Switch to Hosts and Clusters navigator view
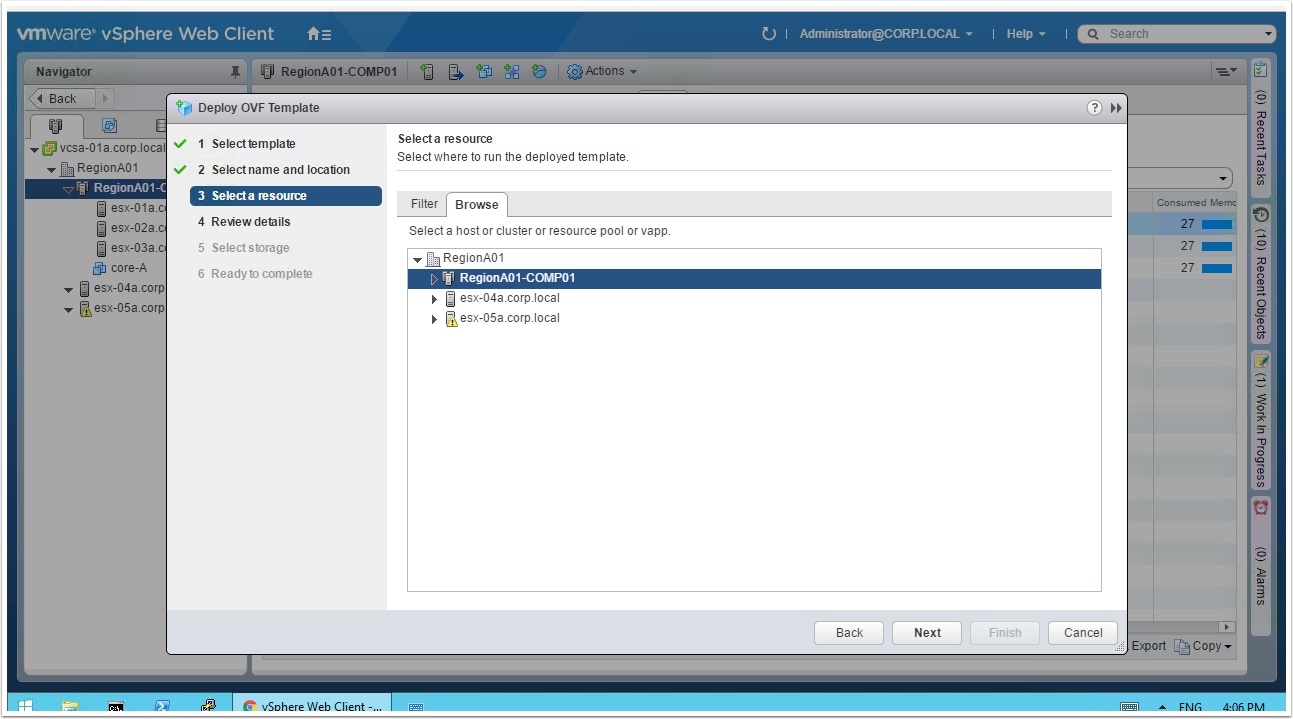This screenshot has width=1293, height=719. [55, 126]
